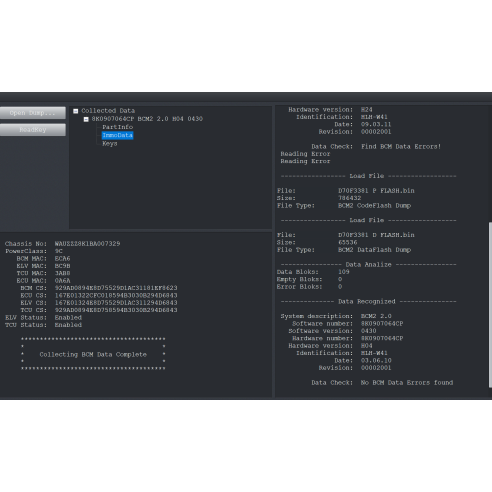Click the Hardware version value H24
Viewport: 492px width, 492px height.
click(x=367, y=110)
